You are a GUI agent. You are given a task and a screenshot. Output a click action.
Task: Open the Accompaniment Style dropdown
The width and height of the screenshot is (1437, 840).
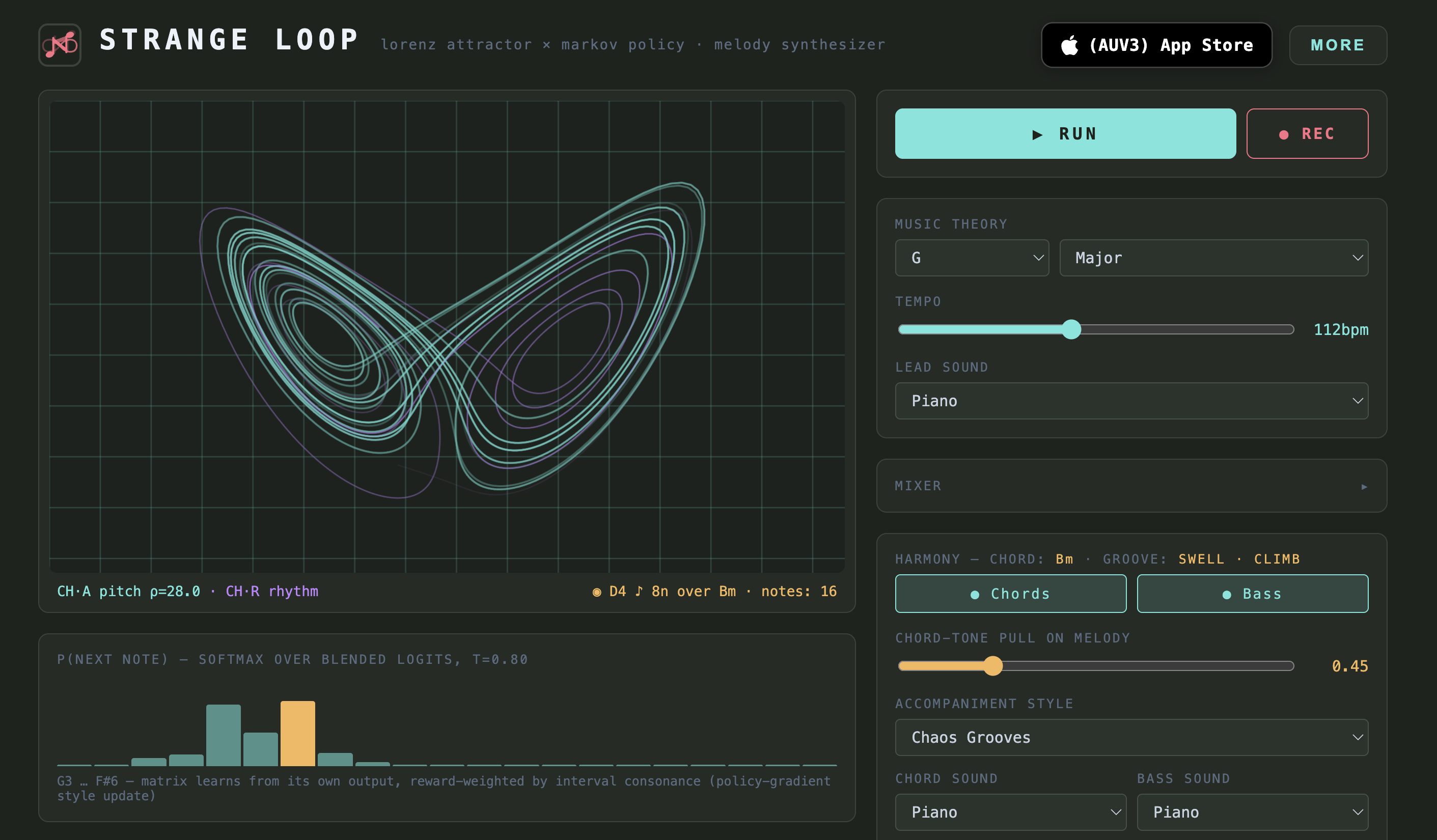1131,737
